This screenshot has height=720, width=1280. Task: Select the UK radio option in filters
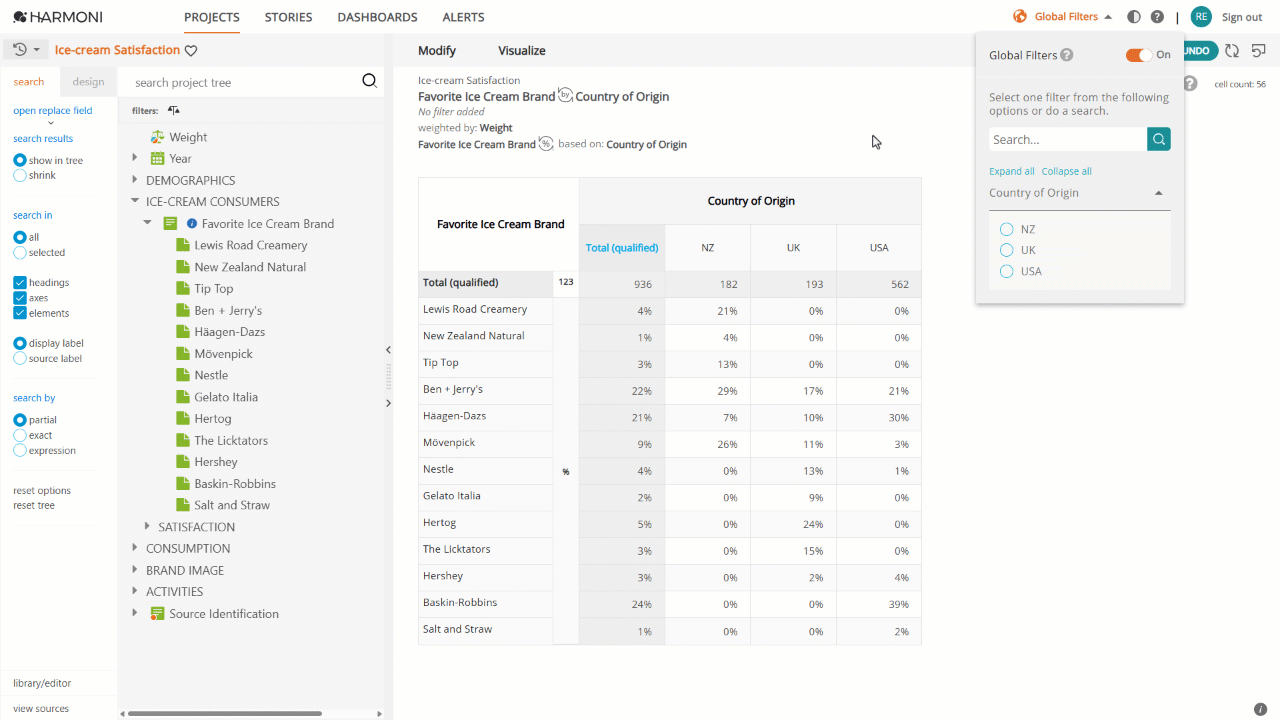[x=1007, y=250]
